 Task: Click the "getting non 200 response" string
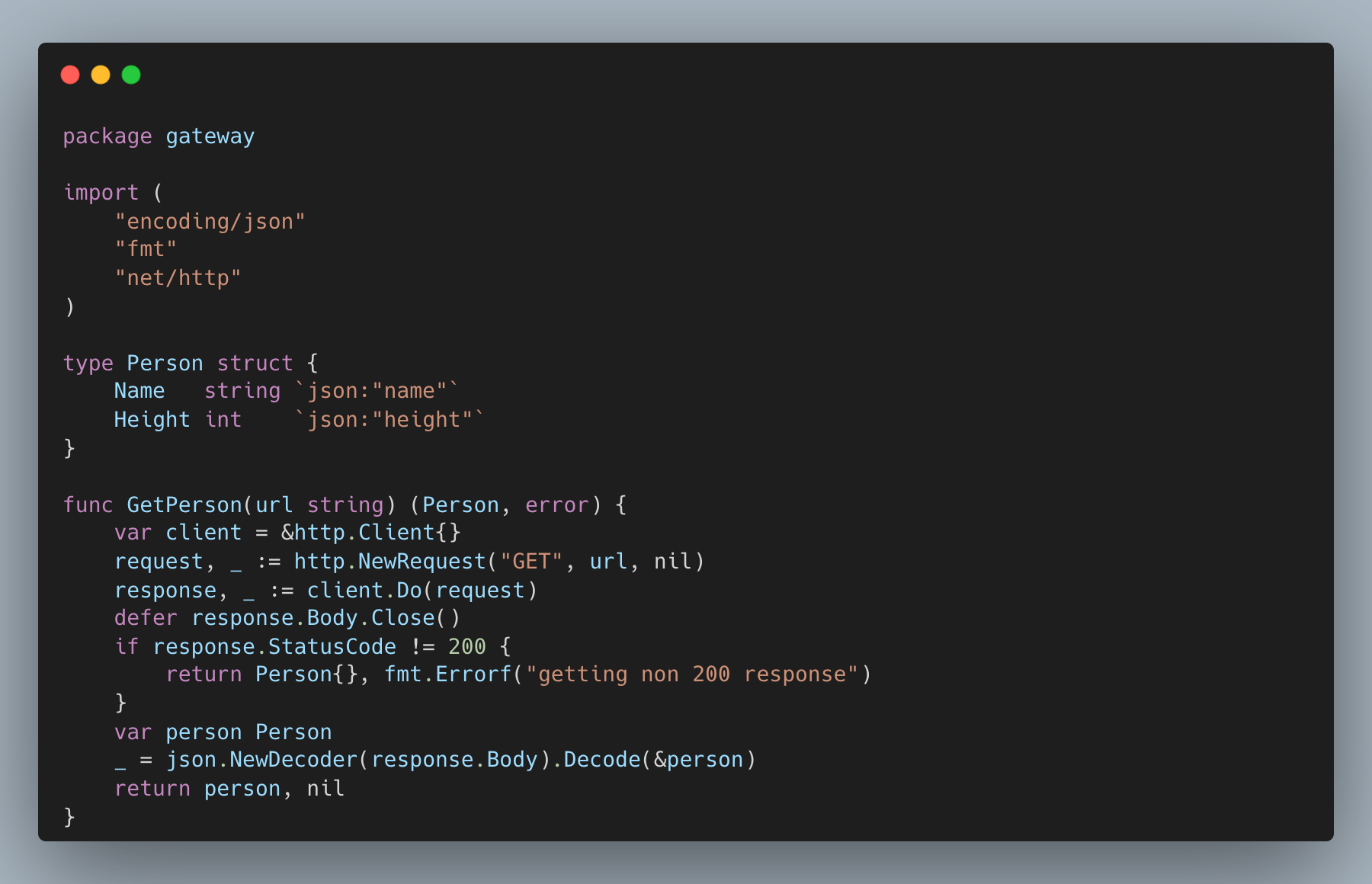click(692, 674)
